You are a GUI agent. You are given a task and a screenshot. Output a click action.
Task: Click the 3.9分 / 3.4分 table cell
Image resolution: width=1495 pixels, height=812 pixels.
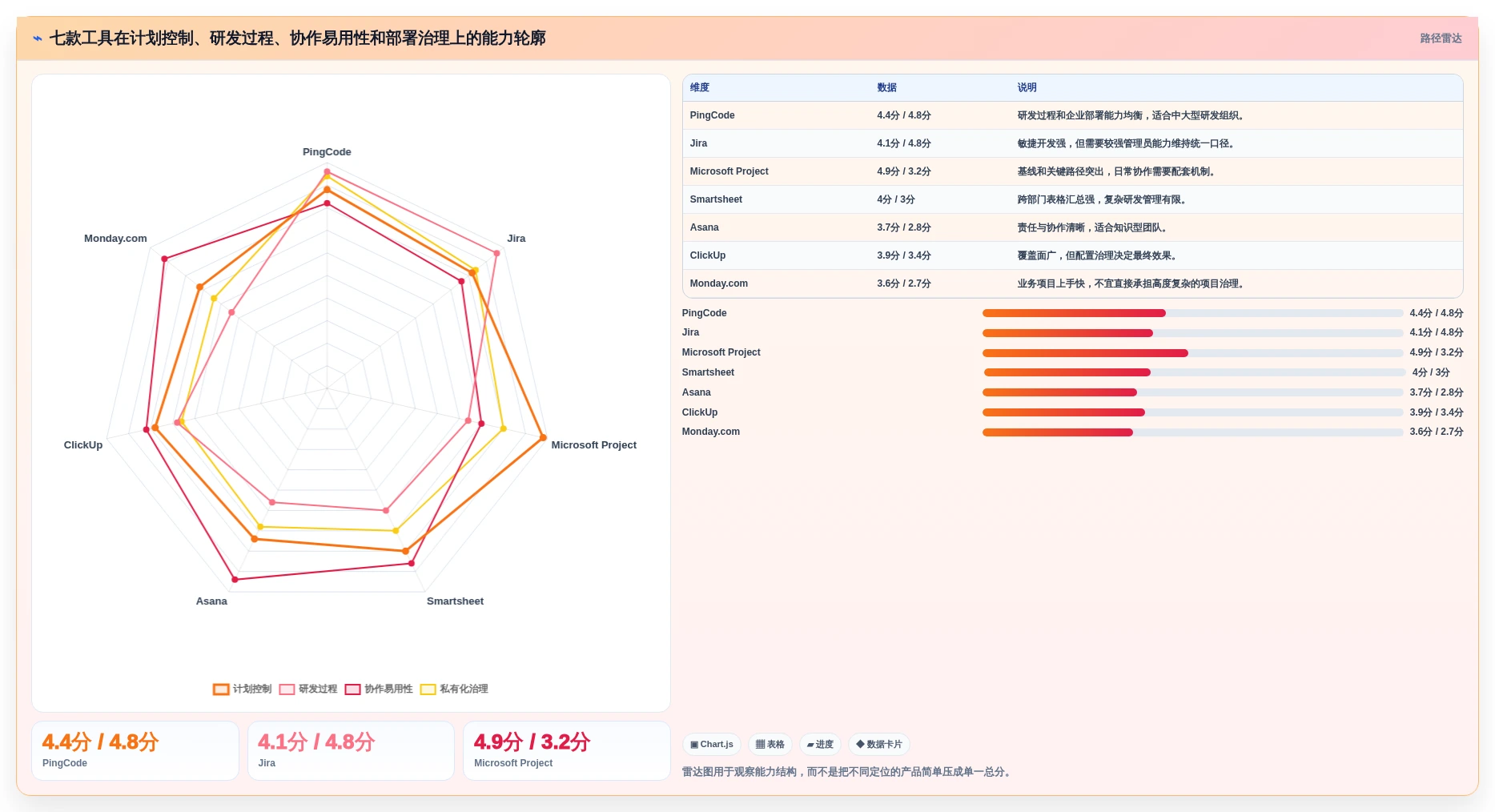[903, 255]
